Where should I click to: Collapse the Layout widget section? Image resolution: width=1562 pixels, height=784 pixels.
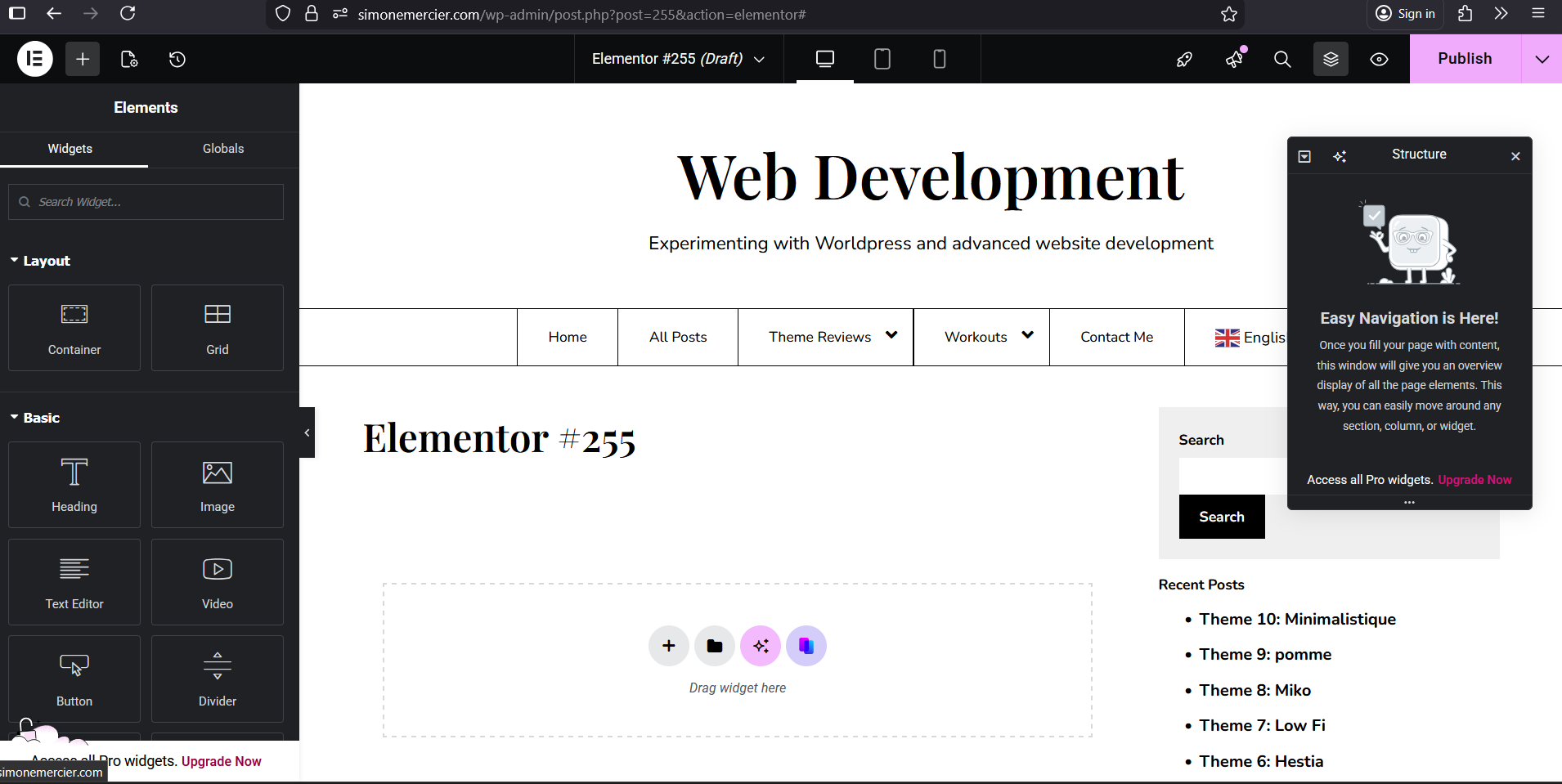(40, 261)
